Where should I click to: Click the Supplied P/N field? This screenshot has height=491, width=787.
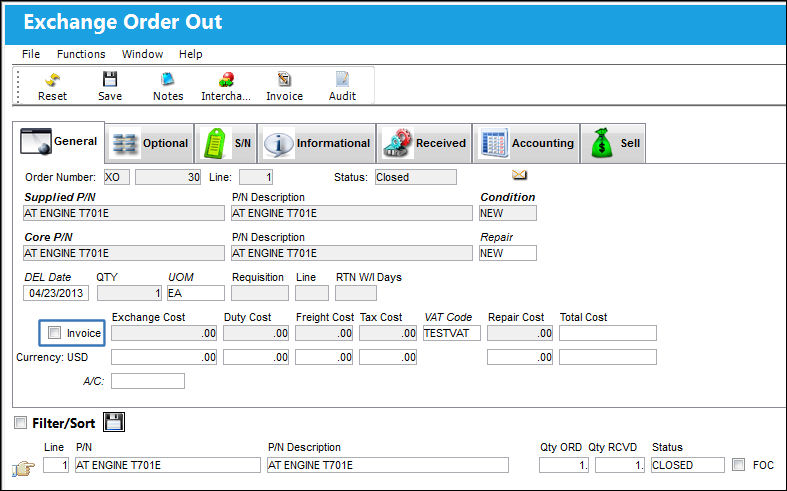pos(124,213)
